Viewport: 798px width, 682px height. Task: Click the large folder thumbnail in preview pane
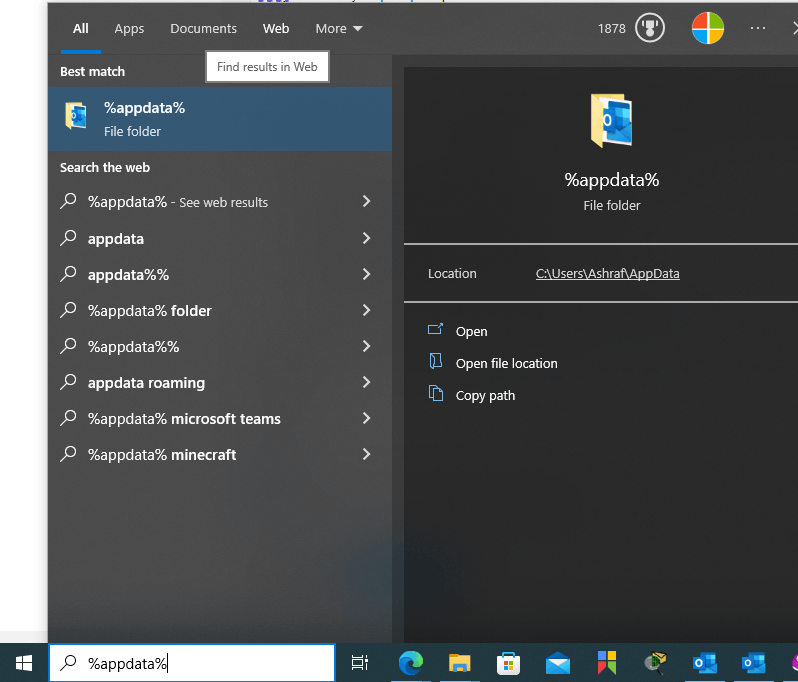611,121
